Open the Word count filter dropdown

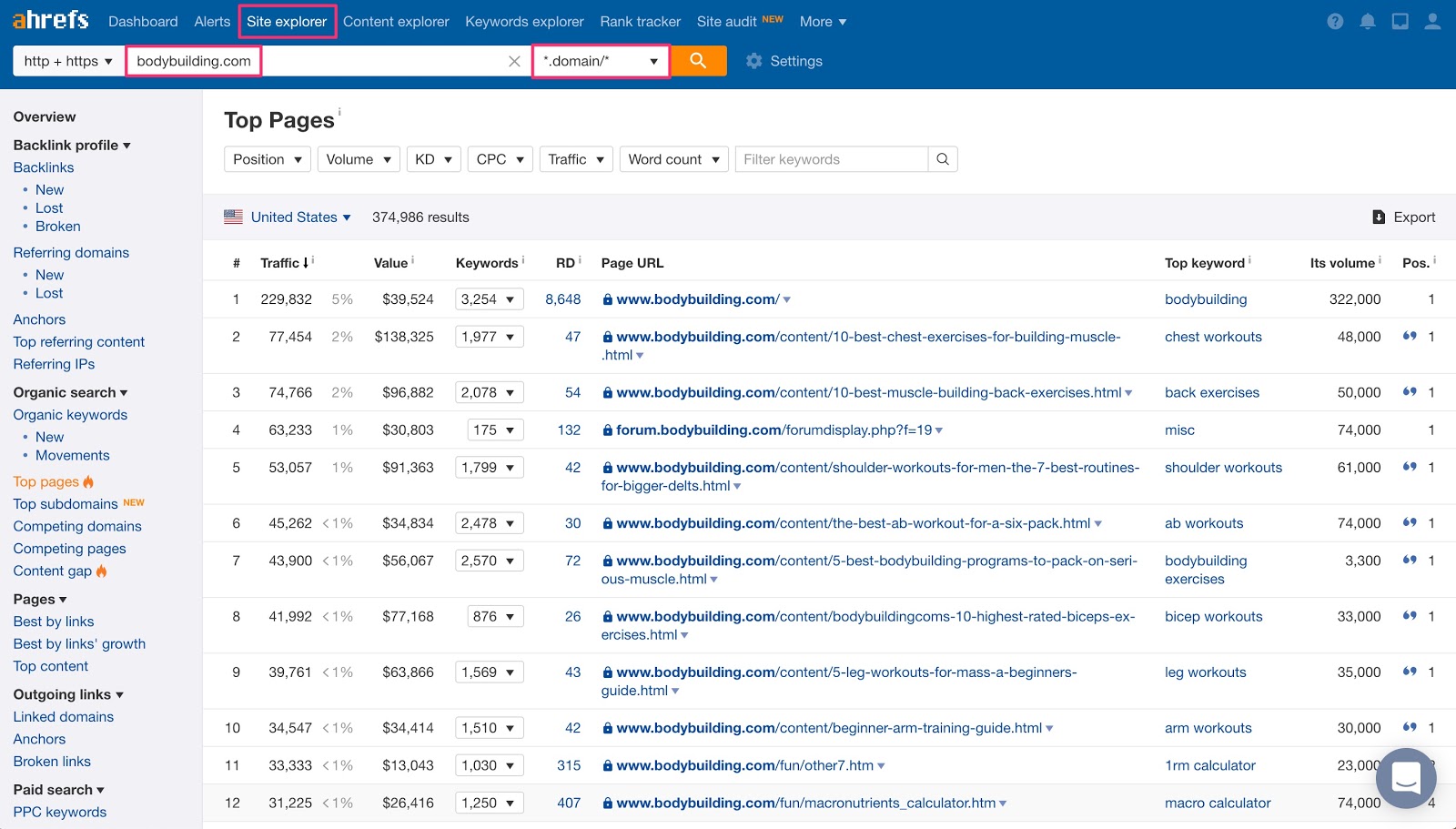click(674, 159)
